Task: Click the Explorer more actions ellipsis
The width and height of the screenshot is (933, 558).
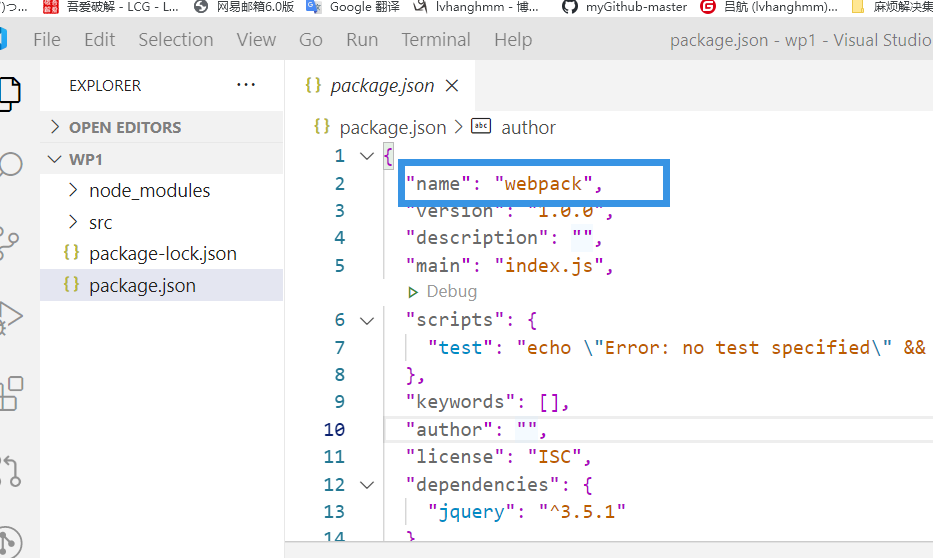Action: point(246,85)
